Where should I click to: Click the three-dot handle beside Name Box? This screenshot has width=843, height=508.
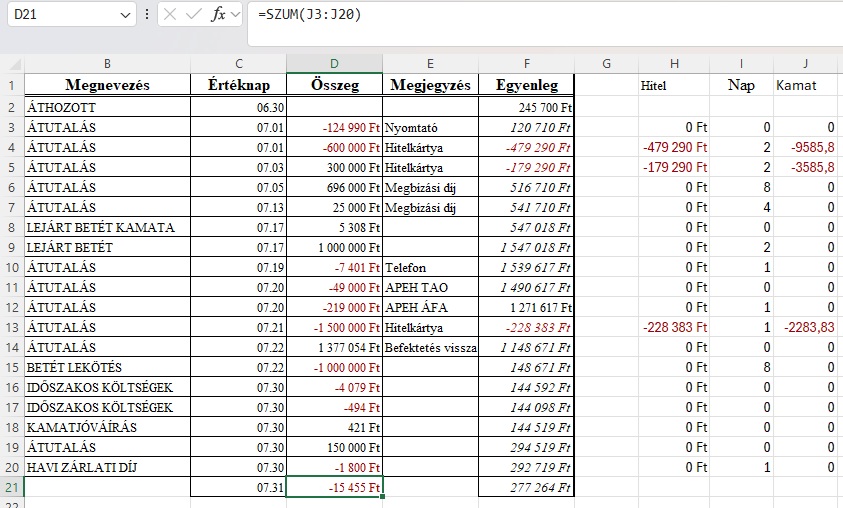(148, 16)
